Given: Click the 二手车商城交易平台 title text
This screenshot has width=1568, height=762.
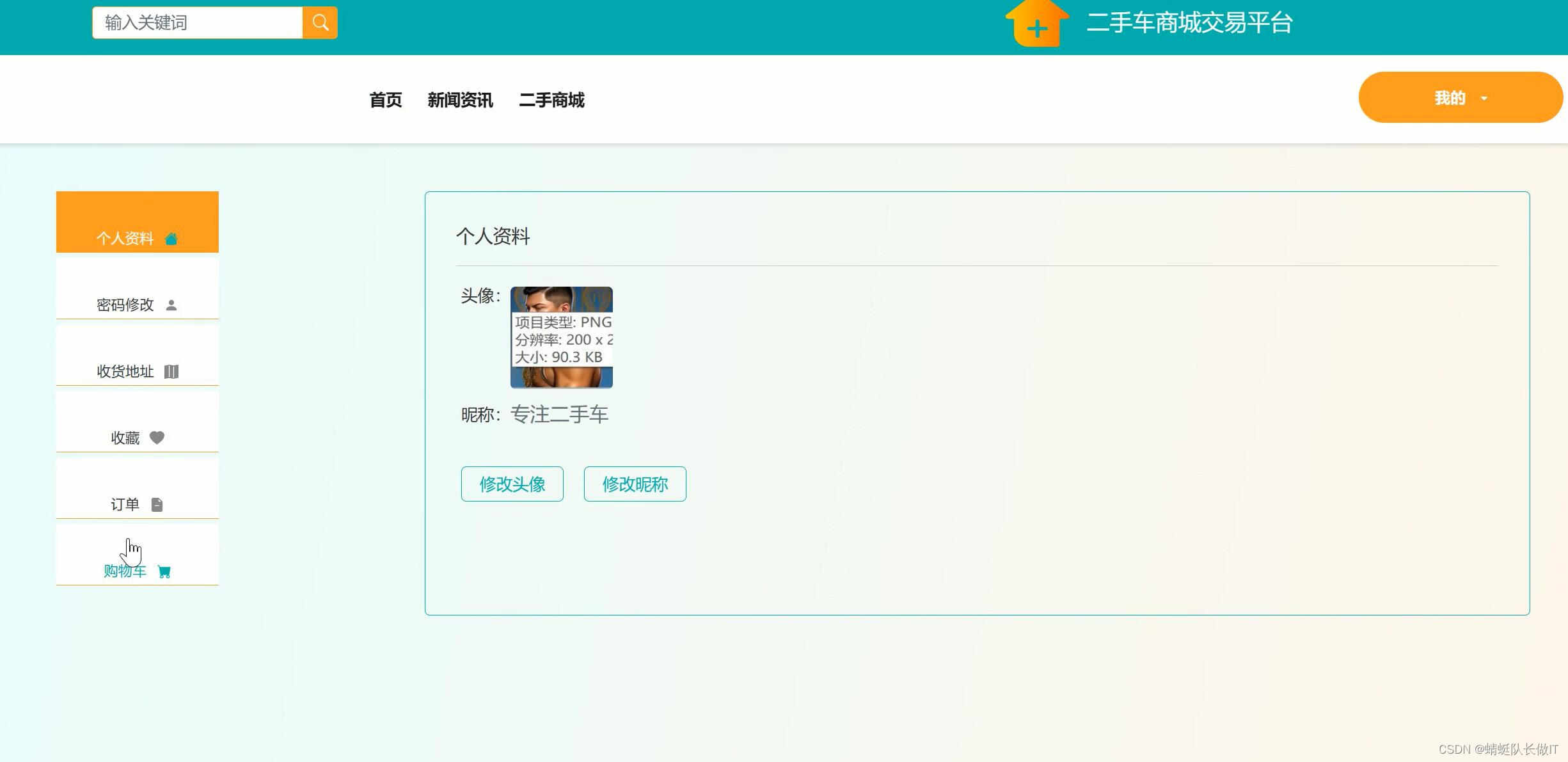Looking at the screenshot, I should 1189,23.
